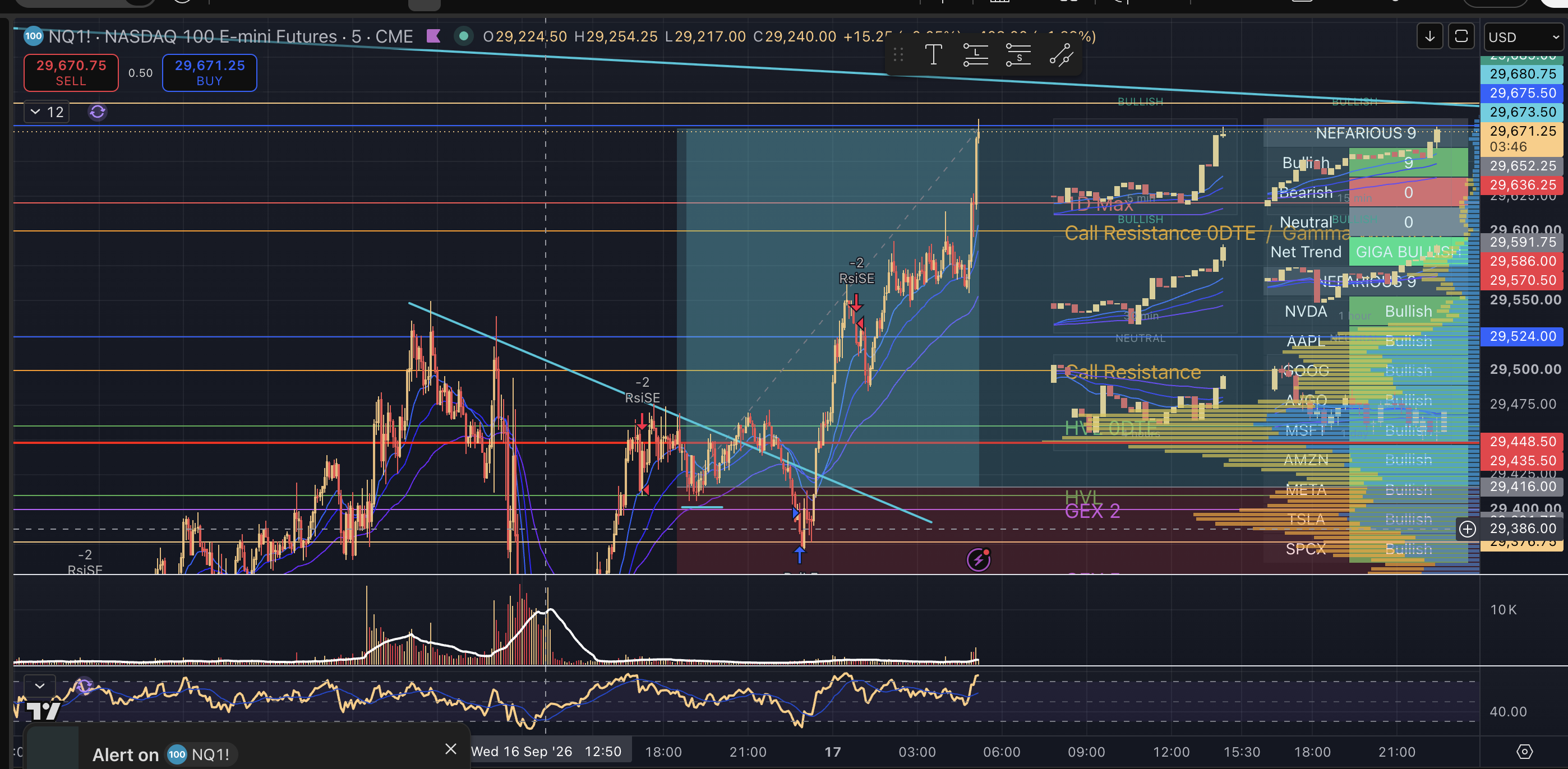
Task: Click the NQ1! symbol logo badge
Action: pyautogui.click(x=34, y=36)
